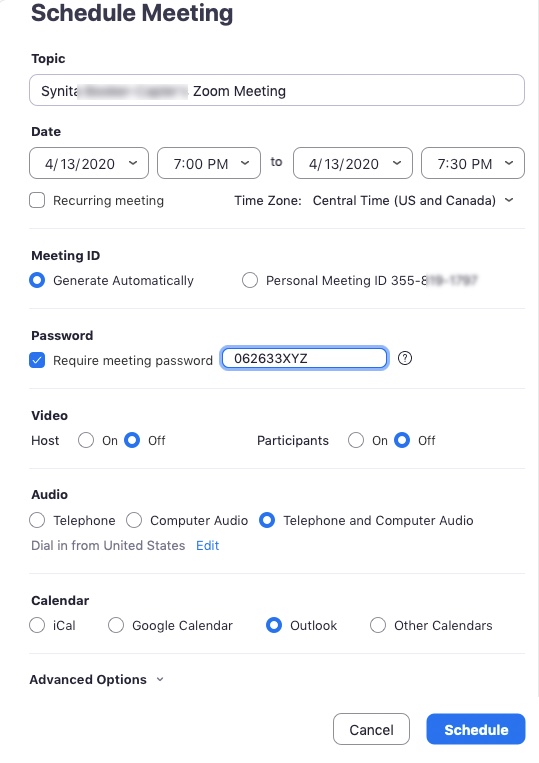Open the start date 4/13/2020 dropdown

(89, 164)
